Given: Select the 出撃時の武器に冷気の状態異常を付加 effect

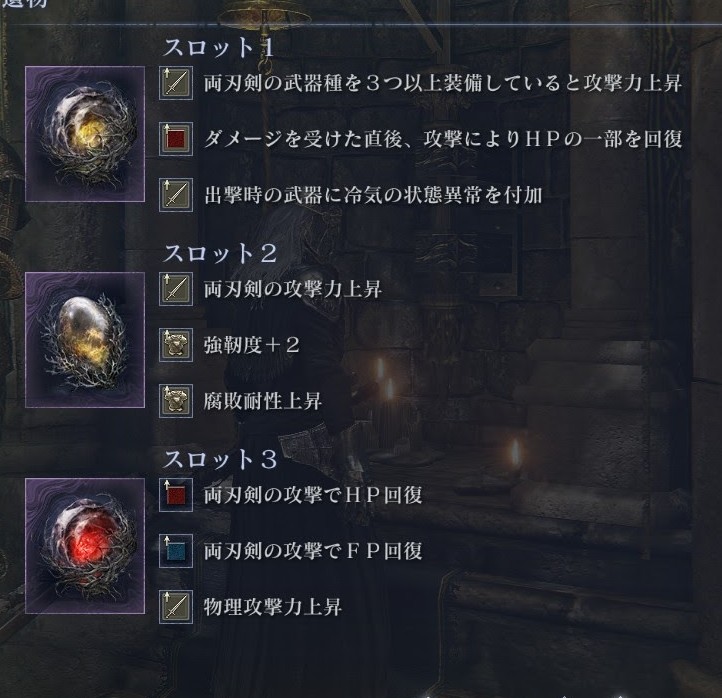Looking at the screenshot, I should pyautogui.click(x=373, y=195).
